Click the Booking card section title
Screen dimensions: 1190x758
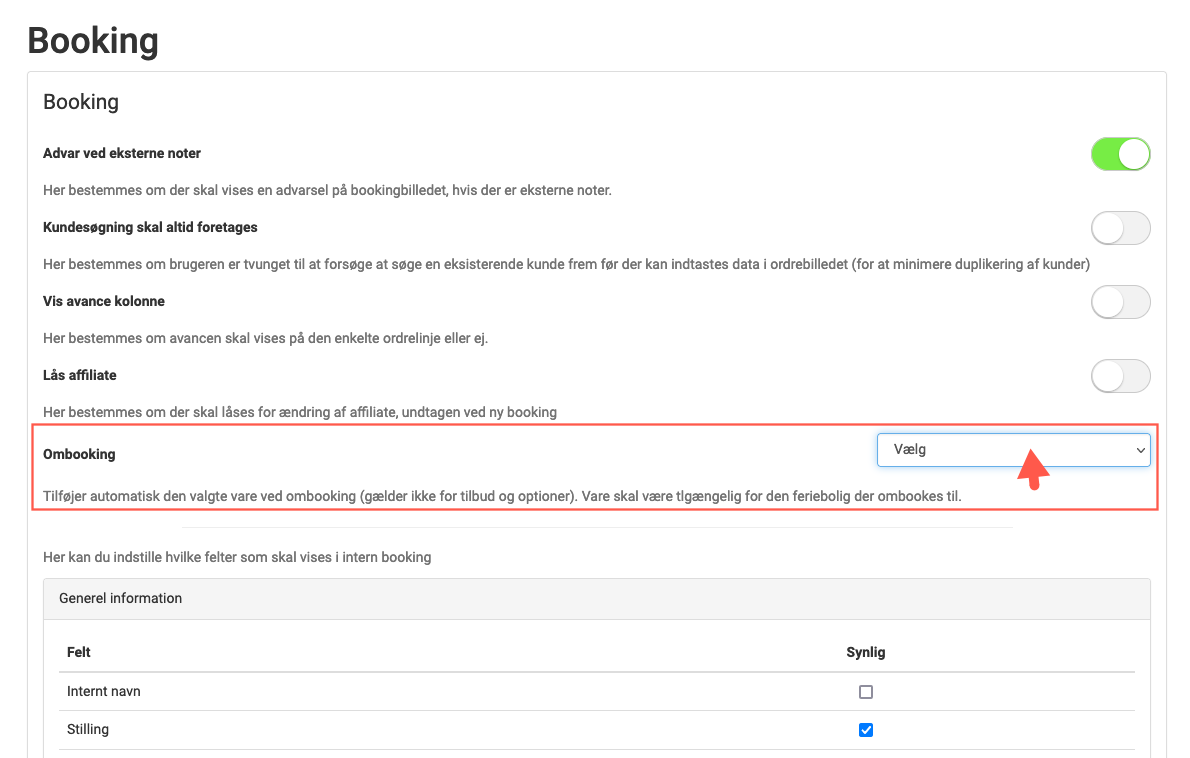click(81, 102)
